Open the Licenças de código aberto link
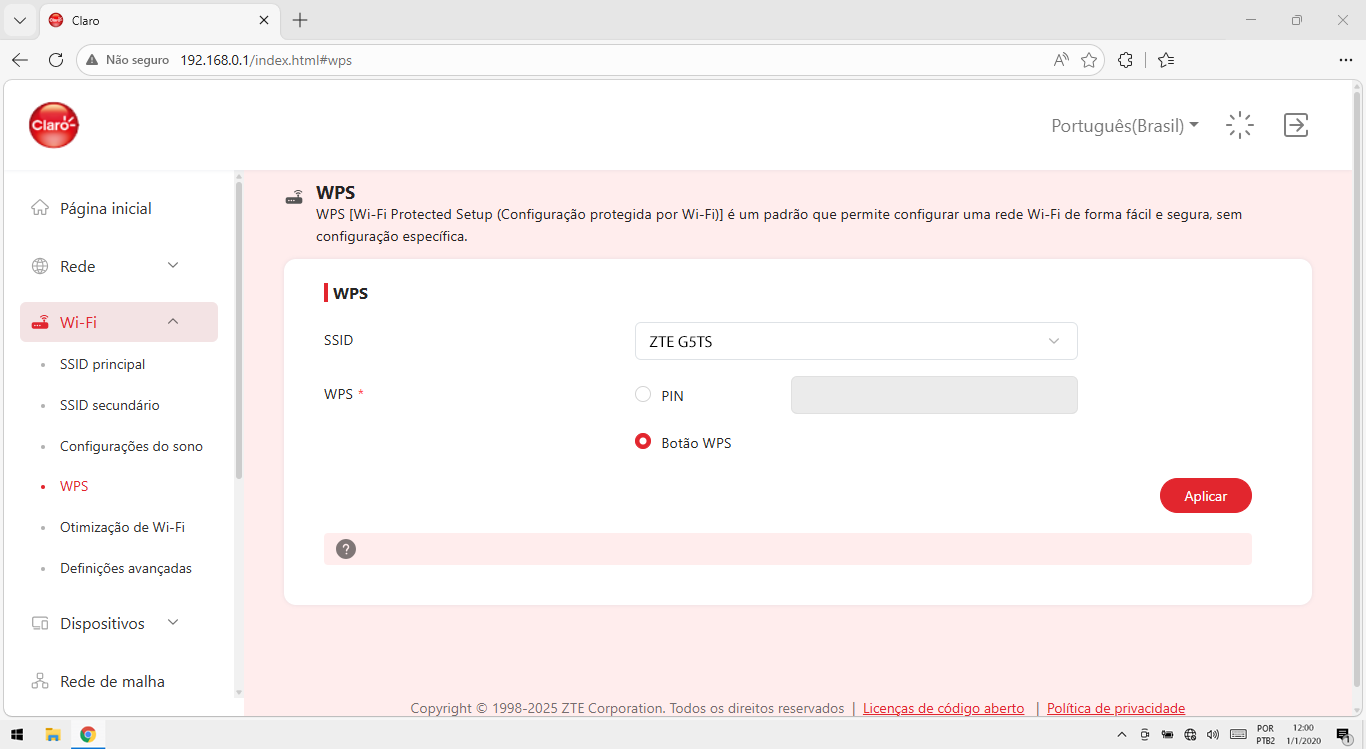The height and width of the screenshot is (749, 1366). click(x=943, y=708)
